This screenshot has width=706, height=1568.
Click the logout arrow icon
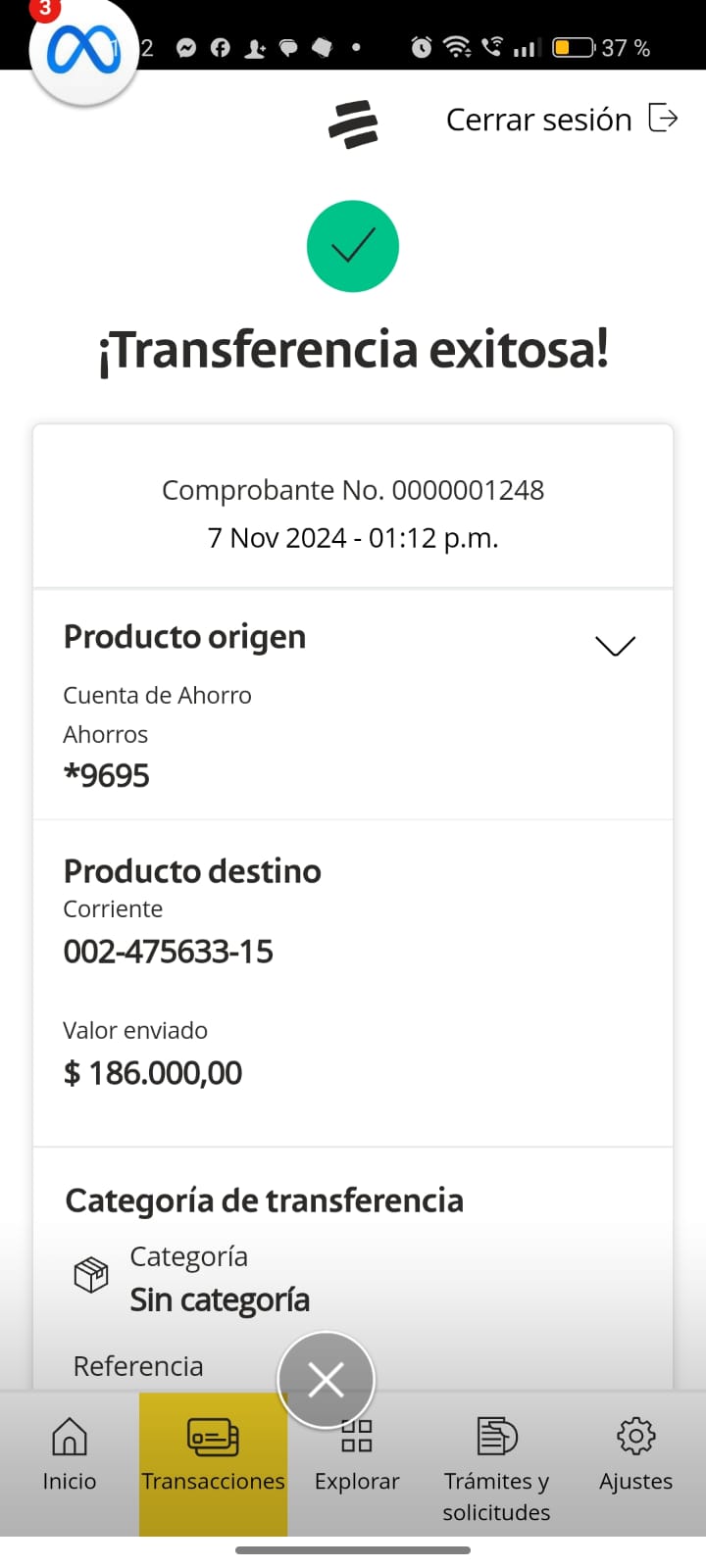[x=664, y=119]
